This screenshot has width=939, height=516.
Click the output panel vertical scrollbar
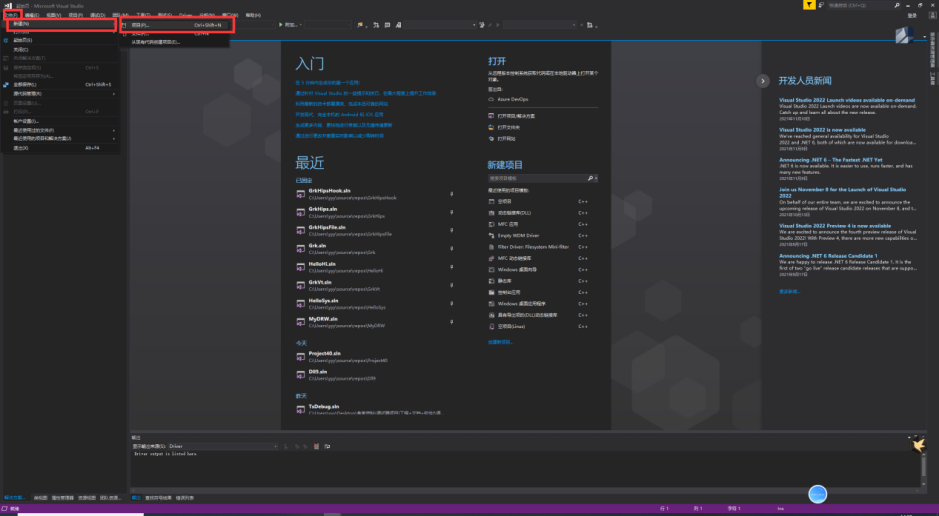click(923, 465)
